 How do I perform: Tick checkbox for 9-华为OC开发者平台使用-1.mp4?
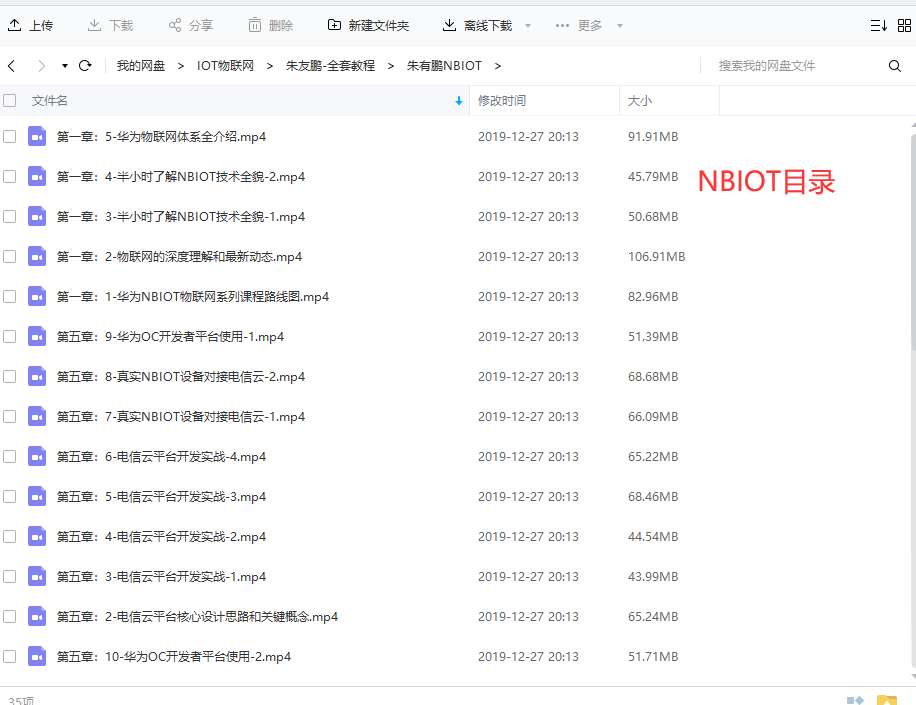10,336
